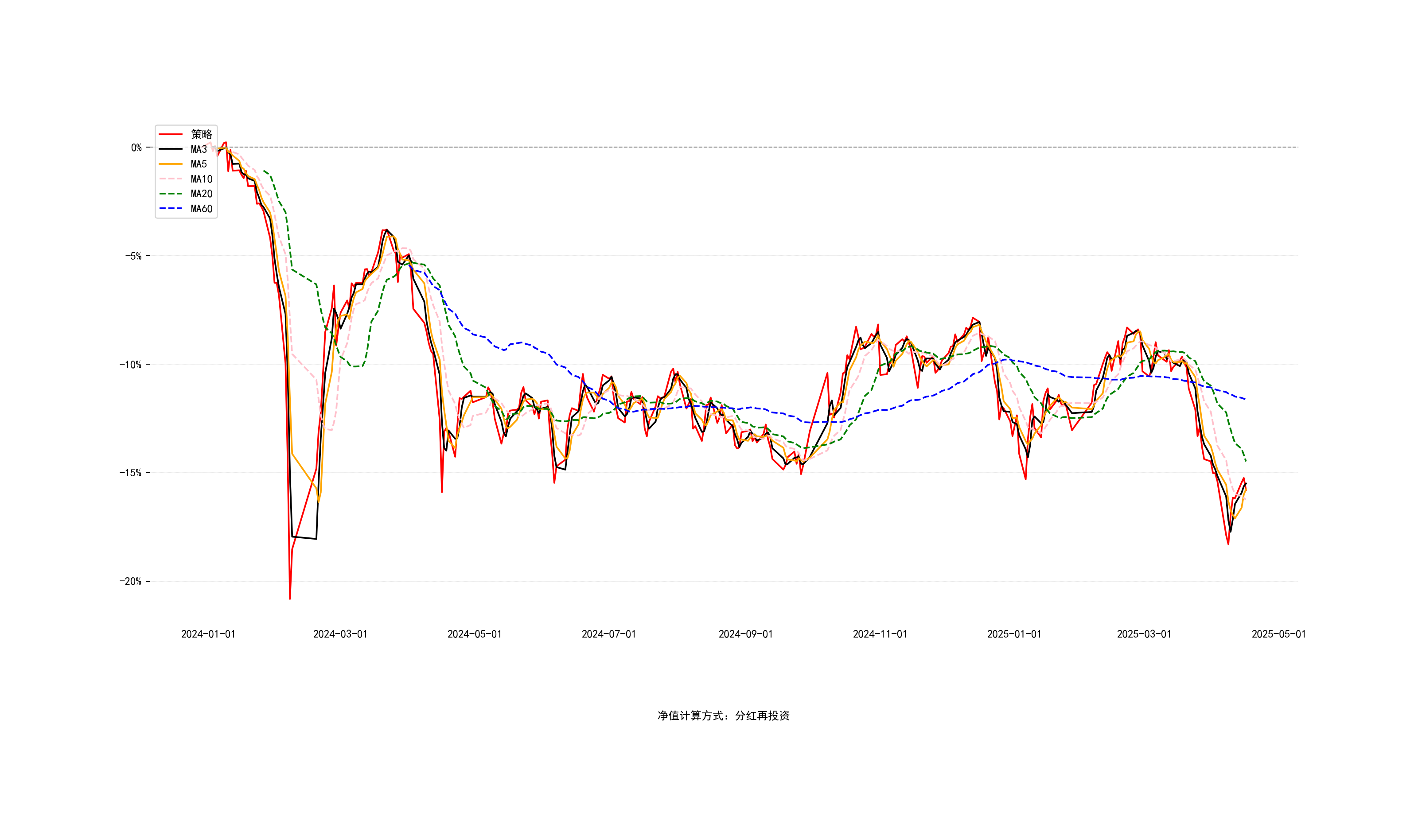Click the 2025-05-01 x-axis date label

[1278, 634]
